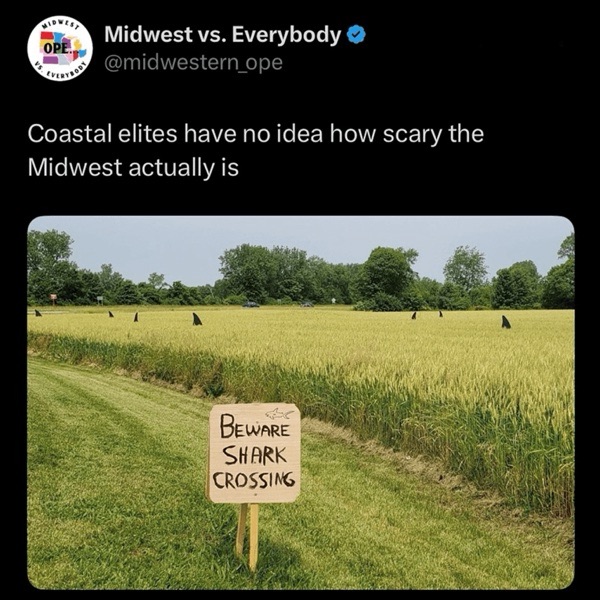Screen dimensions: 600x600
Task: Open the Midwest vs. Everybody profile avatar
Action: point(60,48)
